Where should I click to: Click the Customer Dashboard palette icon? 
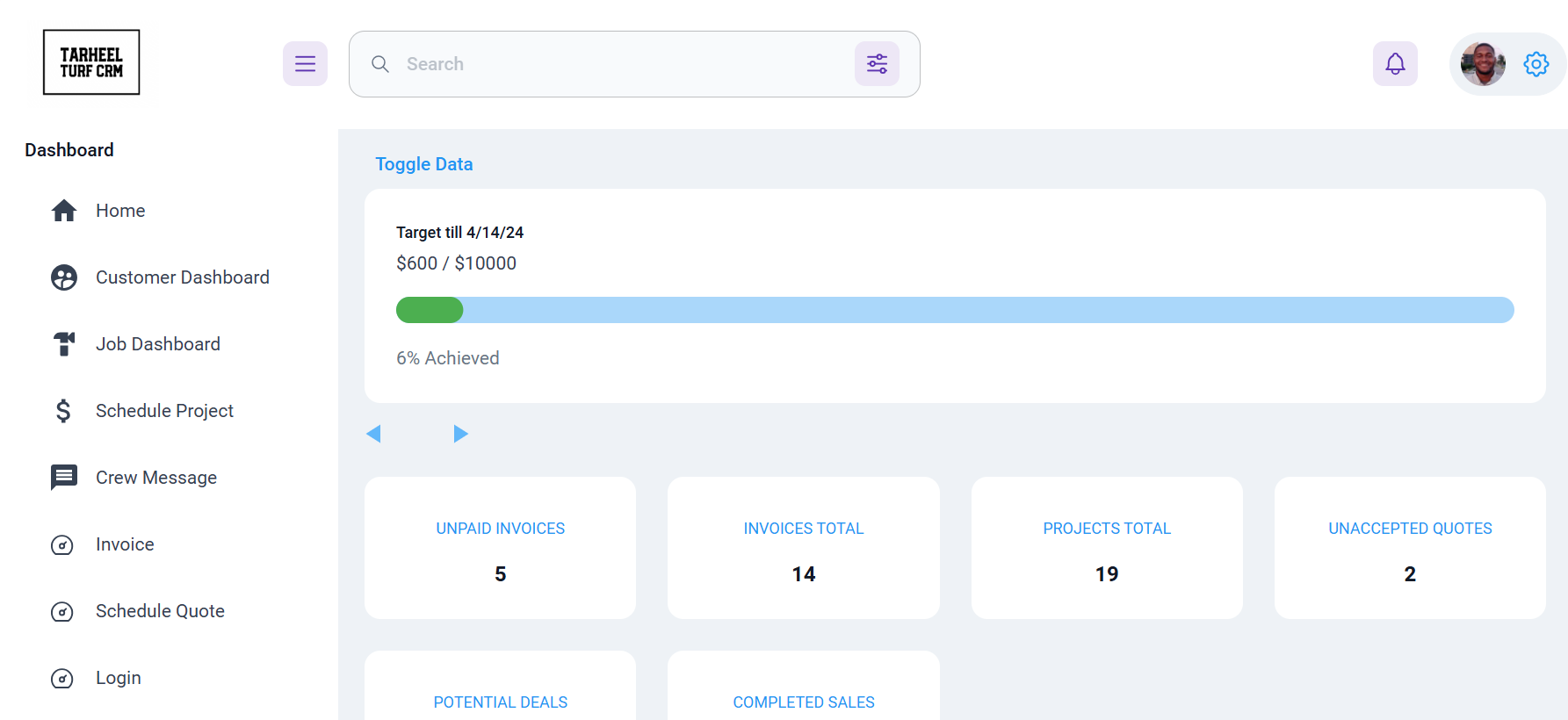click(64, 277)
